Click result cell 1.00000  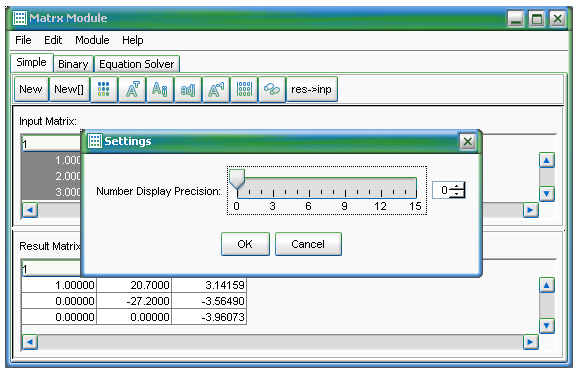[59, 285]
